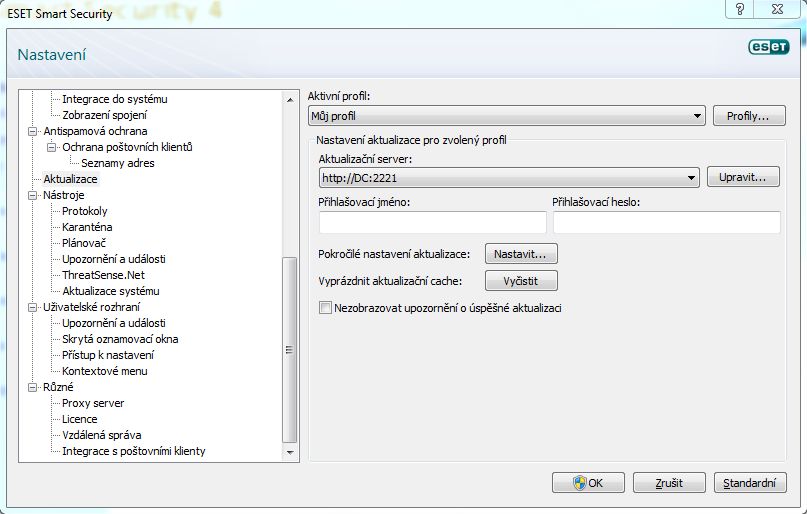
Task: Select the 'Aktualizace' tree item
Action: pos(70,179)
